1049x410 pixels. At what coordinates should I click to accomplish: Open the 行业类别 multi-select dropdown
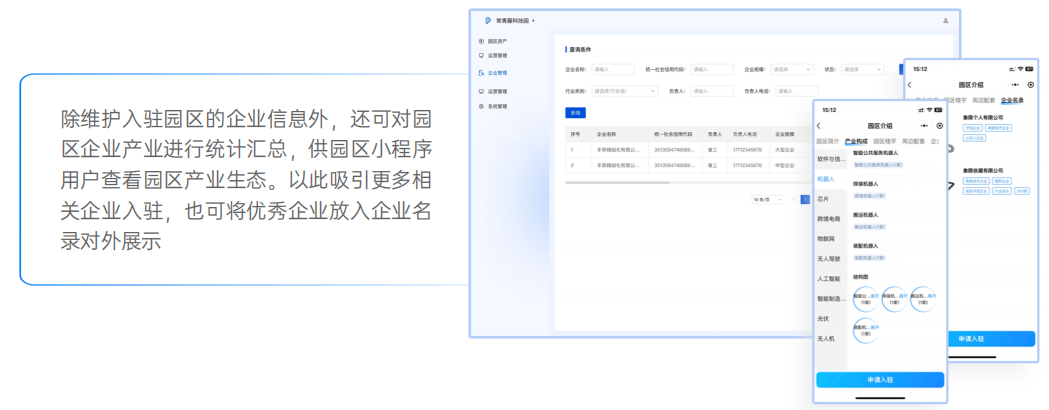coord(625,91)
